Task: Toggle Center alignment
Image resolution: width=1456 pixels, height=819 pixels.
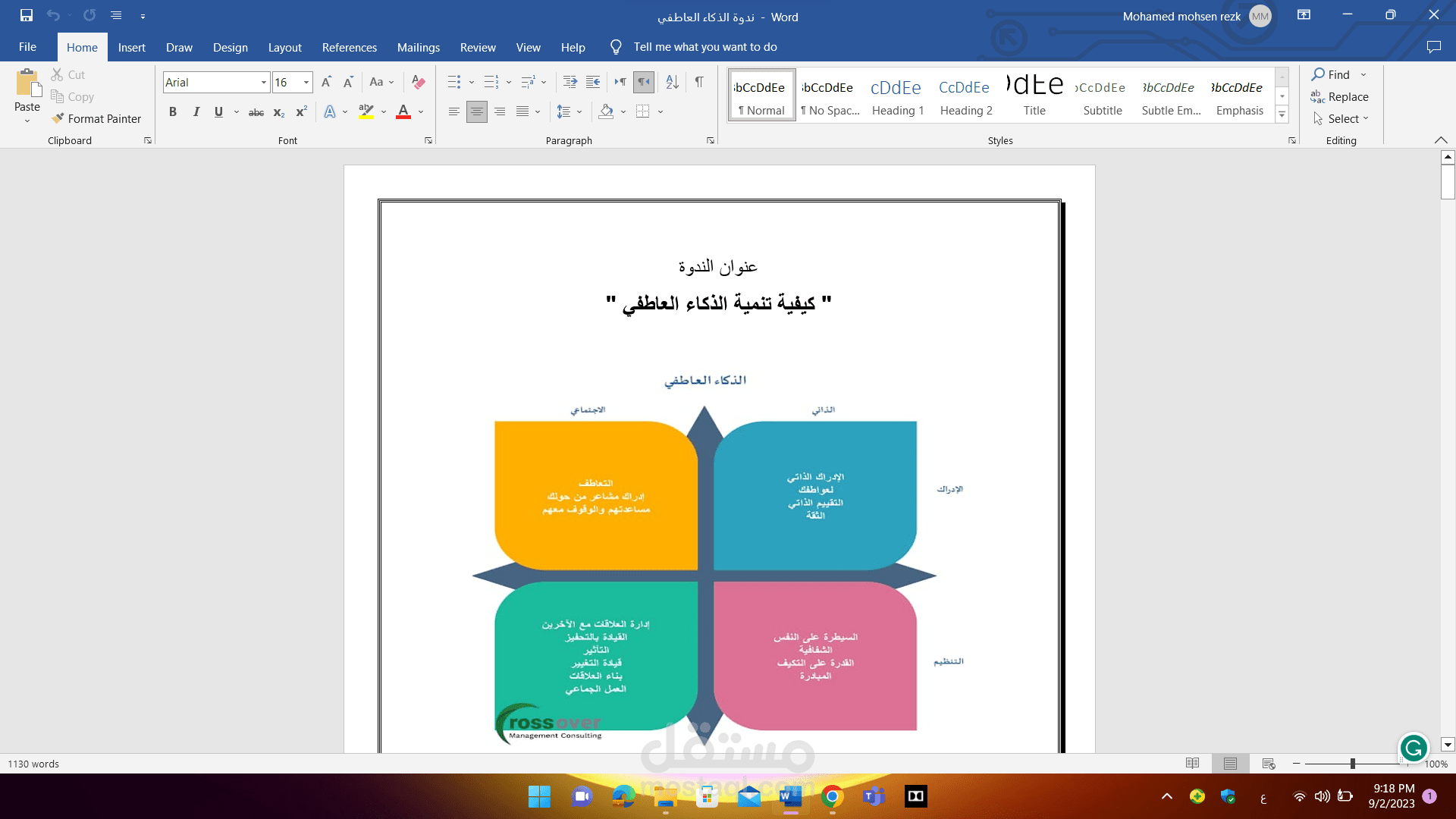Action: [x=477, y=111]
